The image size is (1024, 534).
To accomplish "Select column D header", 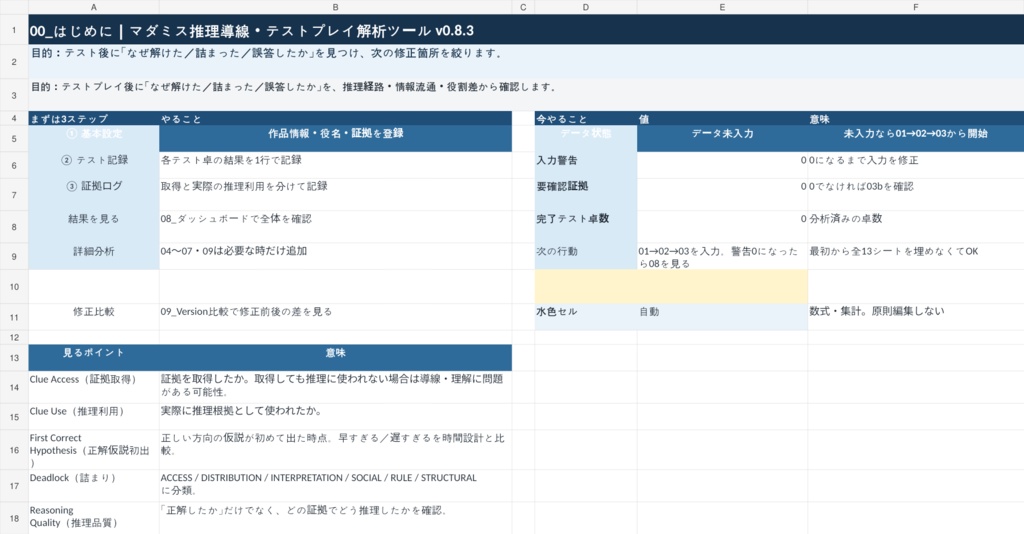I will (586, 7).
